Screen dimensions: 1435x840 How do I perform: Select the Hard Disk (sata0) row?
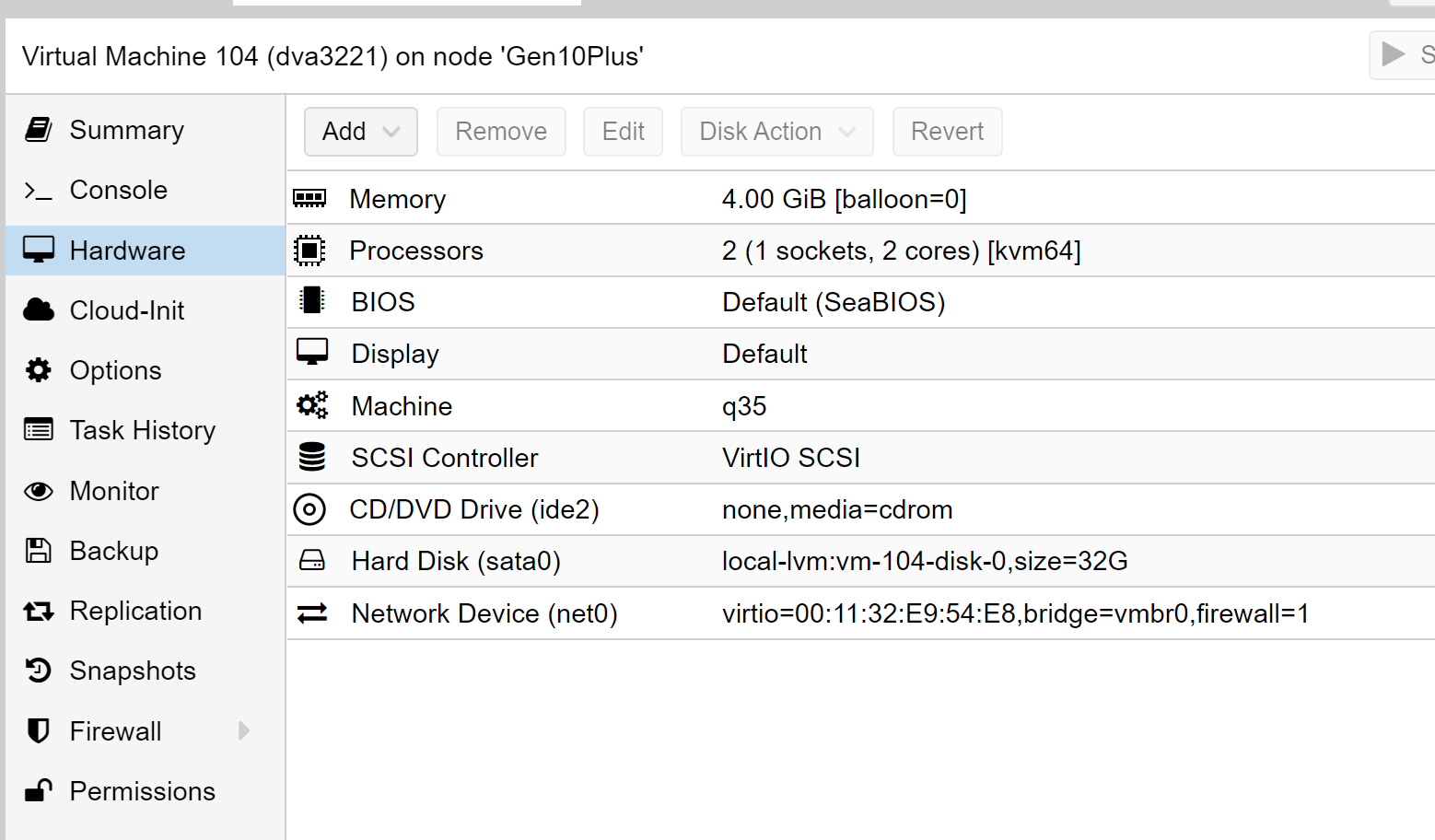tap(645, 560)
